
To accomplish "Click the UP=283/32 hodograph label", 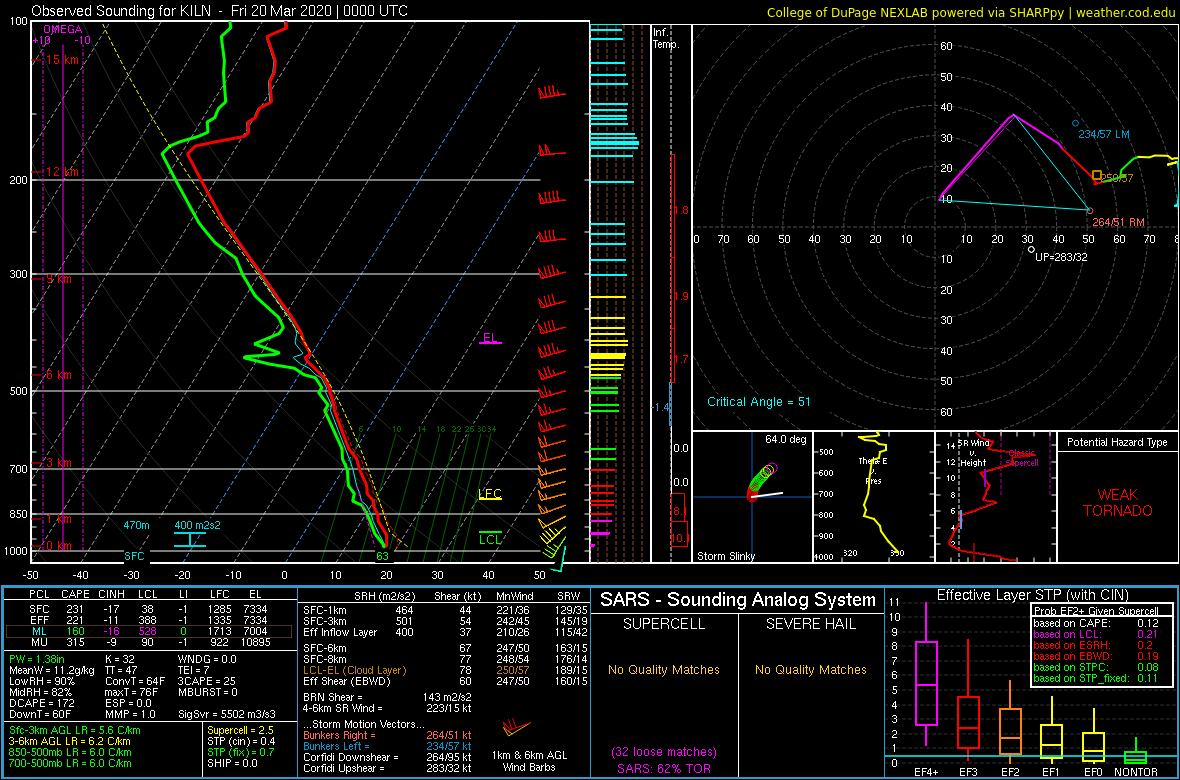I will point(1062,257).
